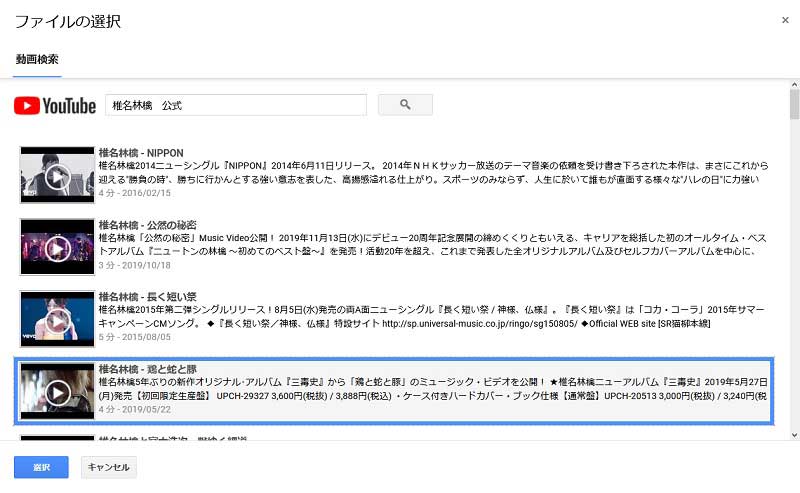The width and height of the screenshot is (800, 493).
Task: Click the キャンセル button
Action: (x=109, y=467)
